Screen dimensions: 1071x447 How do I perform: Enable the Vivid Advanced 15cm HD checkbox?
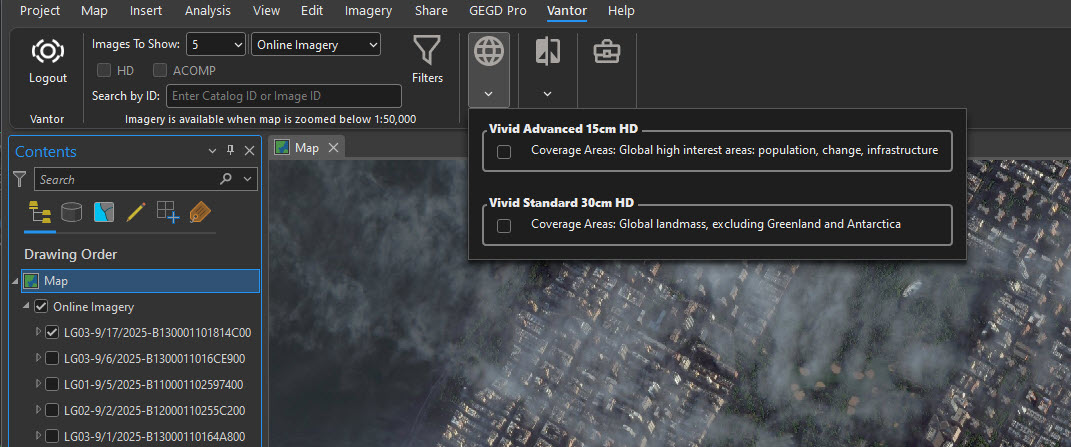[x=504, y=152]
